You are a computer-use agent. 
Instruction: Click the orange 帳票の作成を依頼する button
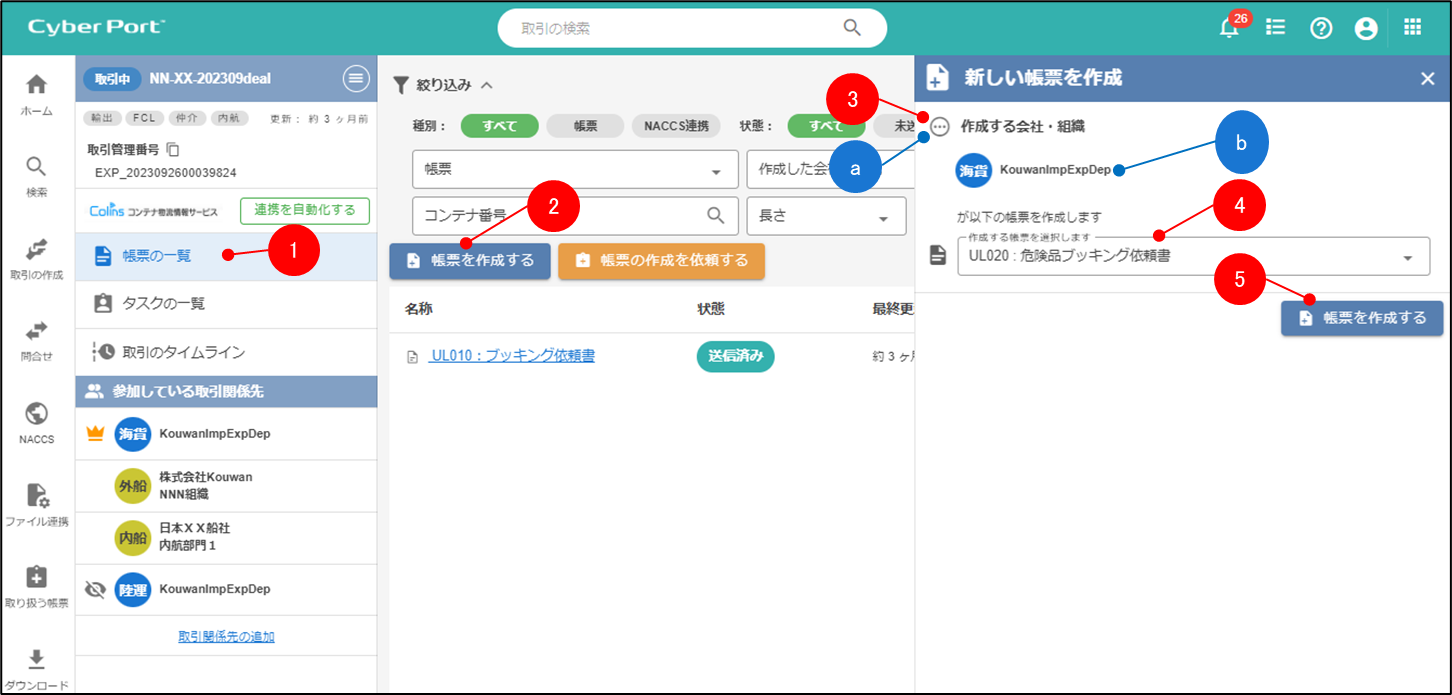(x=661, y=261)
